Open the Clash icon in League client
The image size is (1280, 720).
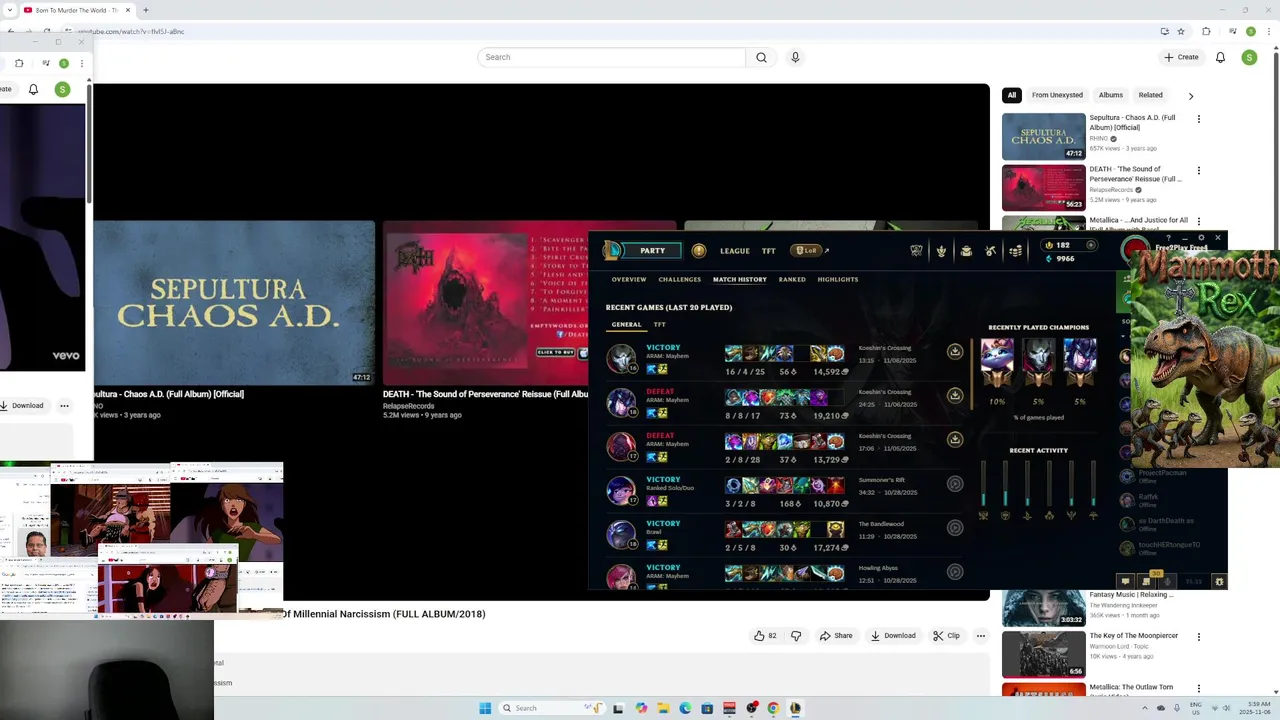[x=916, y=251]
